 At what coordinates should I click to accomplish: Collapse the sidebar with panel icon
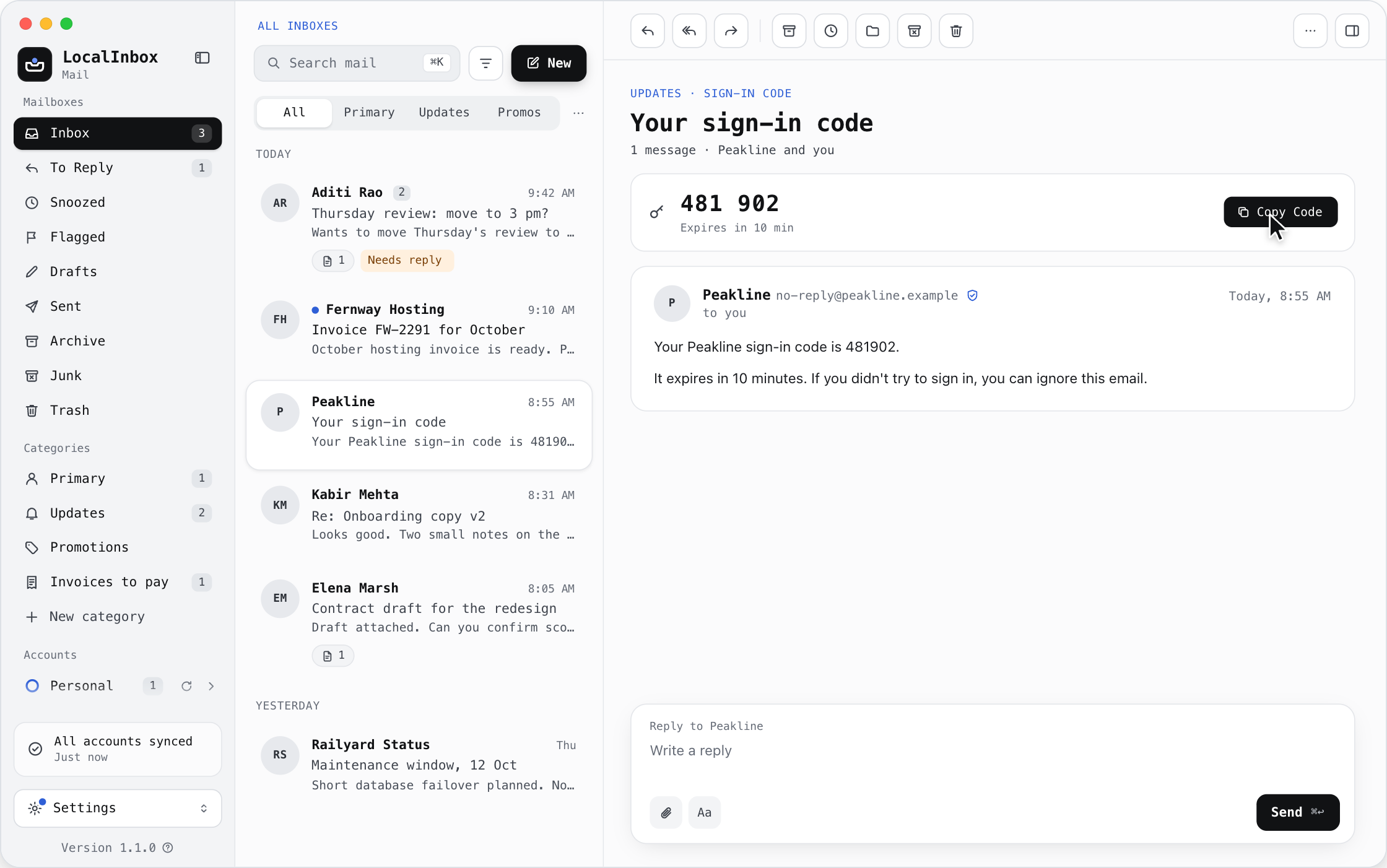202,58
